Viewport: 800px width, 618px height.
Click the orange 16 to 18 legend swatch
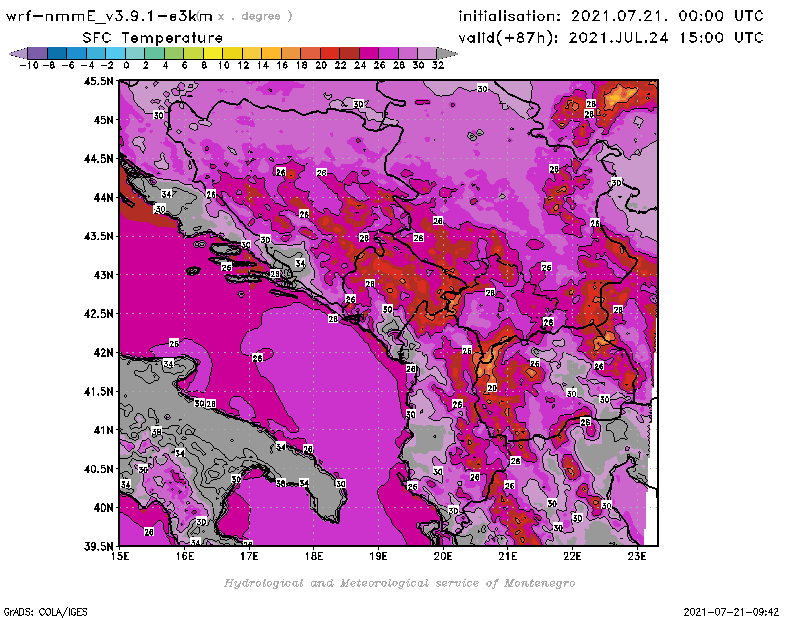(x=291, y=53)
